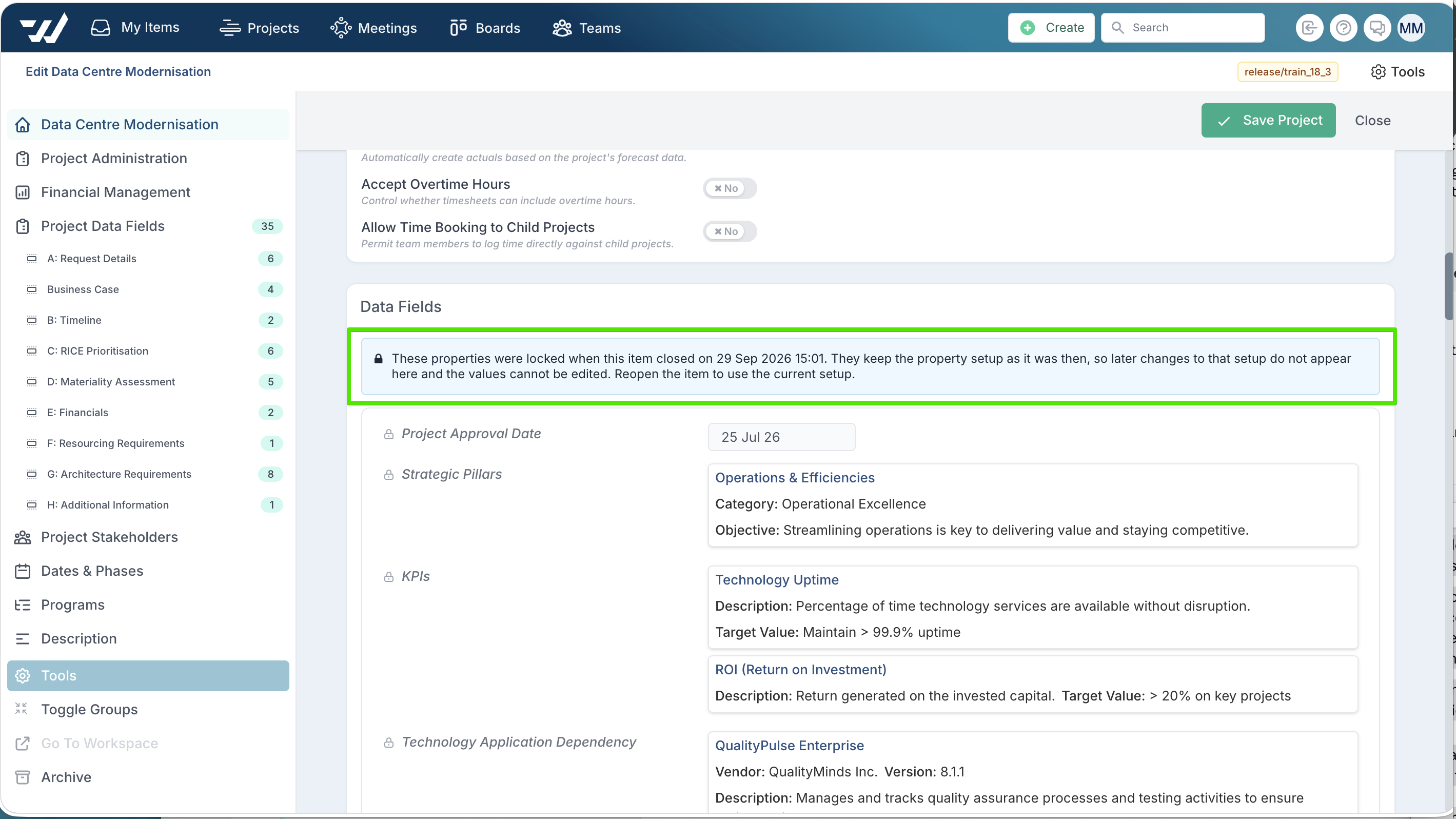The image size is (1456, 819).
Task: Click the Search box in the header
Action: tap(1183, 28)
